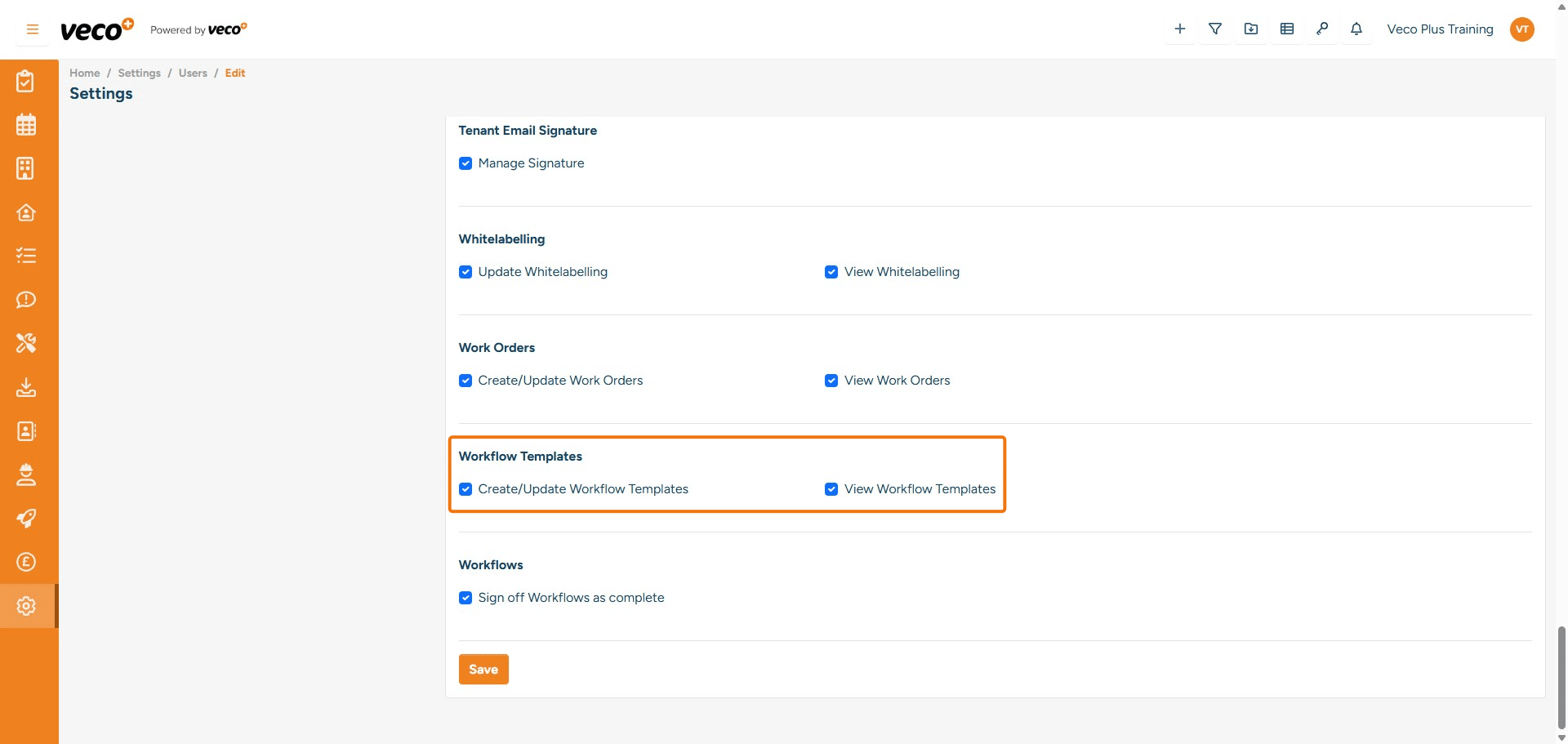
Task: Open the pound sterling finance icon
Action: 26,562
